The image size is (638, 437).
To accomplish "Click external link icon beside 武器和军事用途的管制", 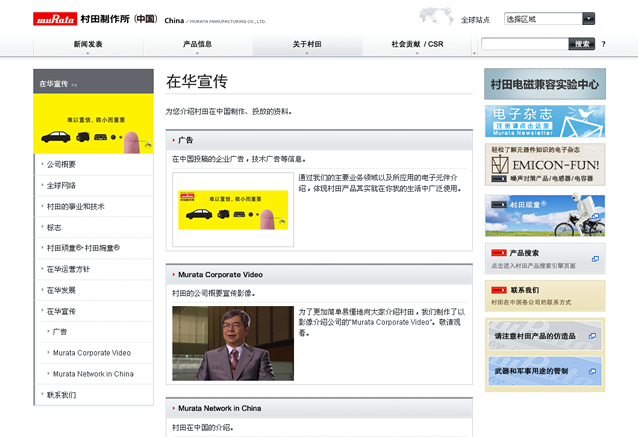I will (592, 371).
